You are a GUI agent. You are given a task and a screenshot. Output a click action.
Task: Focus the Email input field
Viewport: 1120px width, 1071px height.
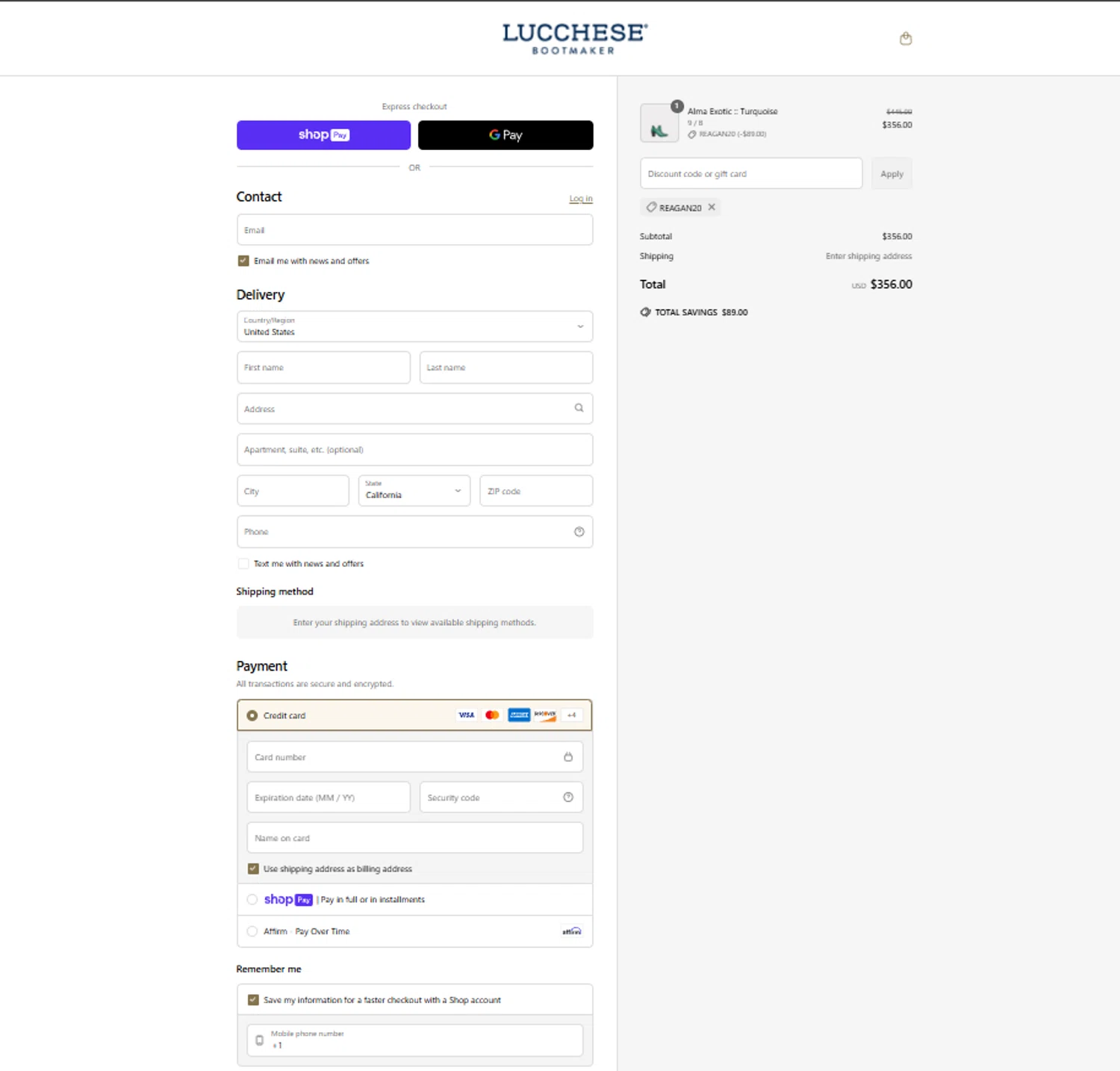pos(414,230)
